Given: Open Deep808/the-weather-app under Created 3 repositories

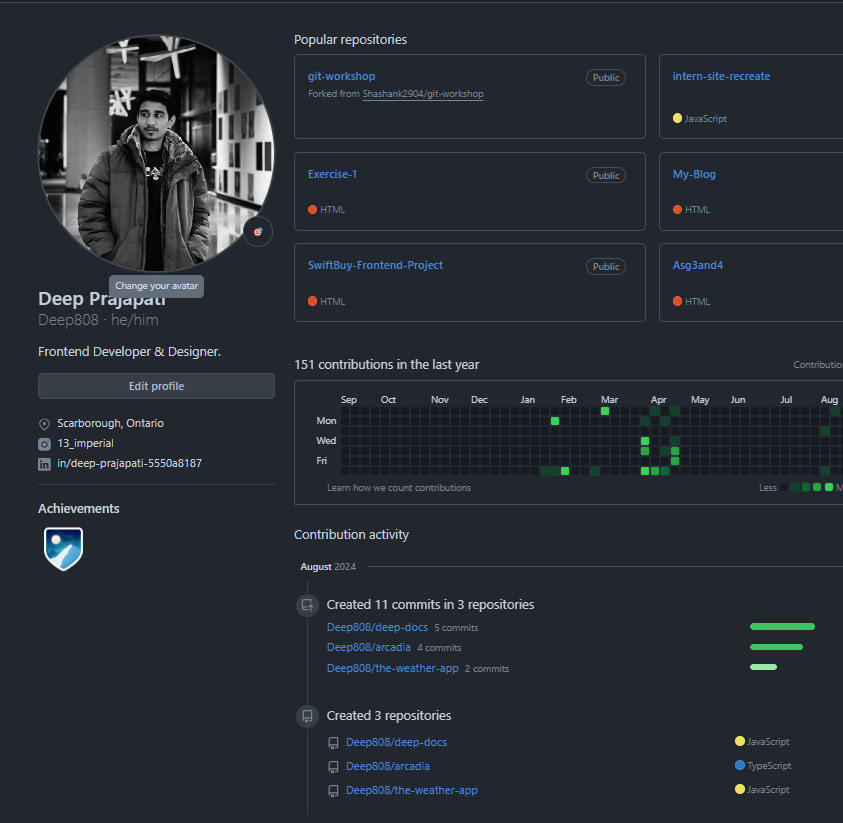Looking at the screenshot, I should [412, 790].
